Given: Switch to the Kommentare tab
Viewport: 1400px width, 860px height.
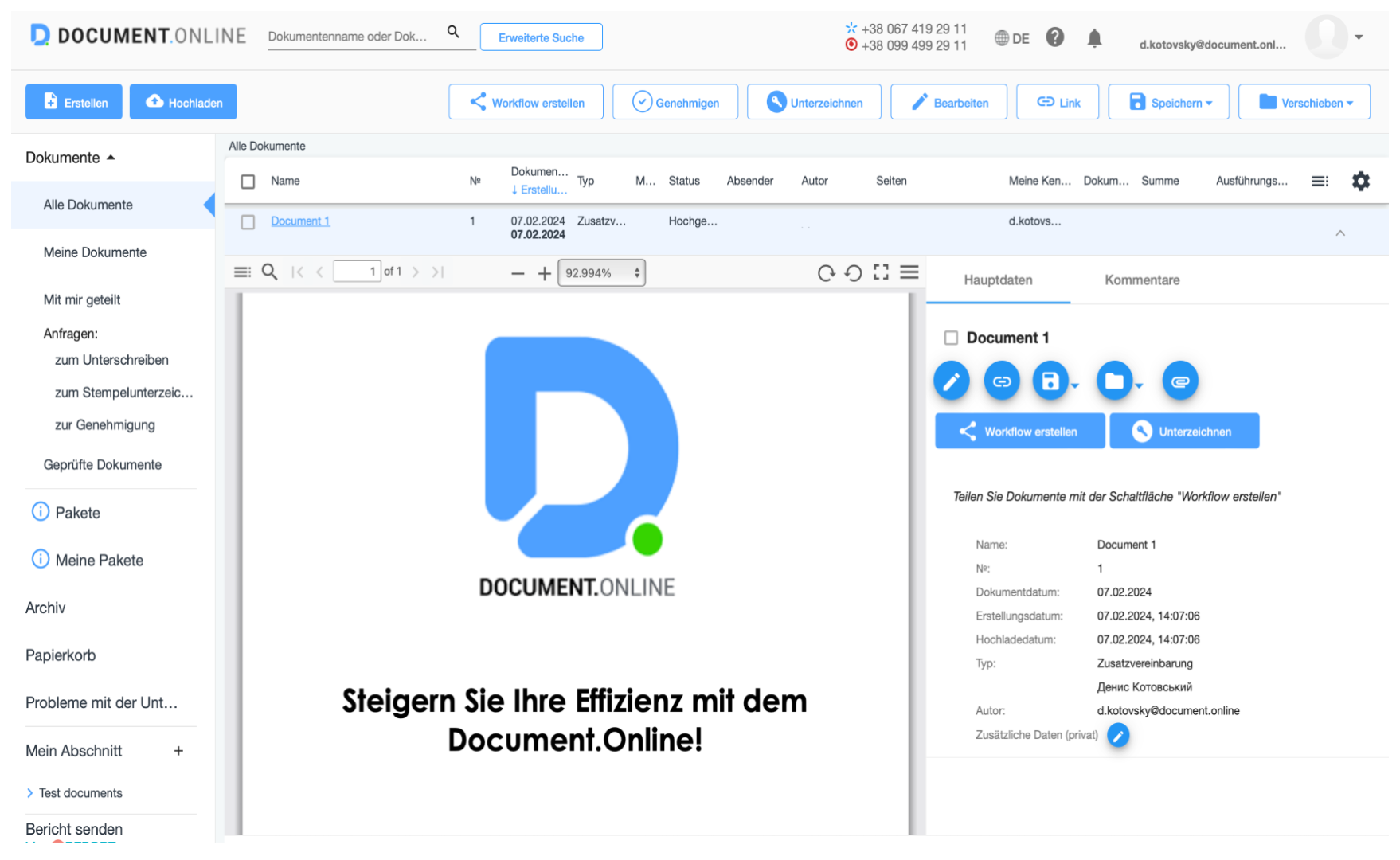Looking at the screenshot, I should pyautogui.click(x=1141, y=280).
